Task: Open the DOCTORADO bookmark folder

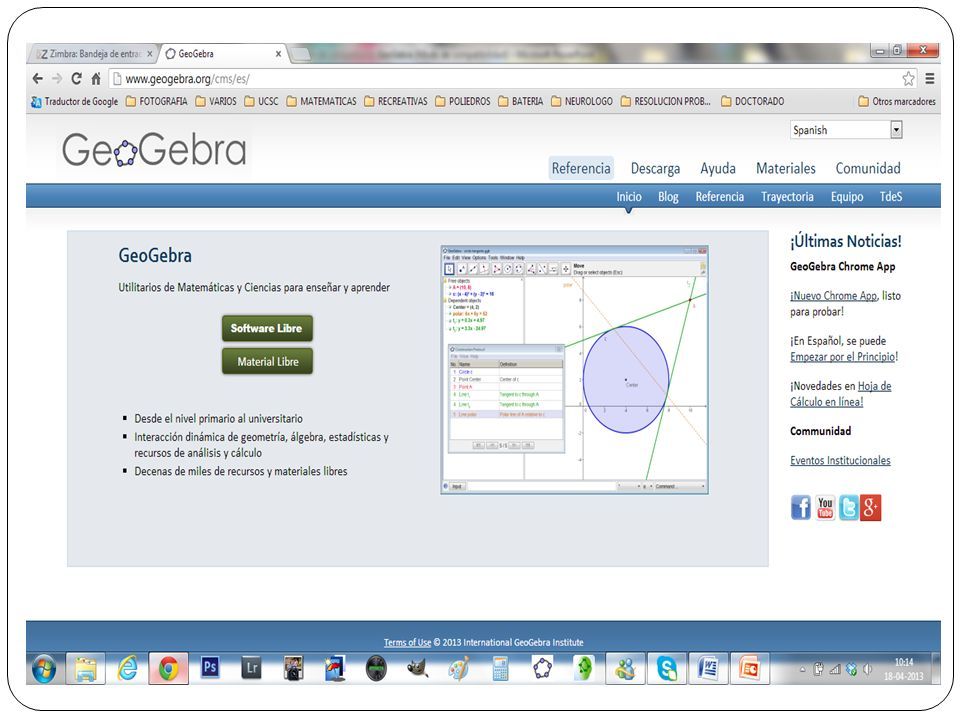Action: (x=752, y=101)
